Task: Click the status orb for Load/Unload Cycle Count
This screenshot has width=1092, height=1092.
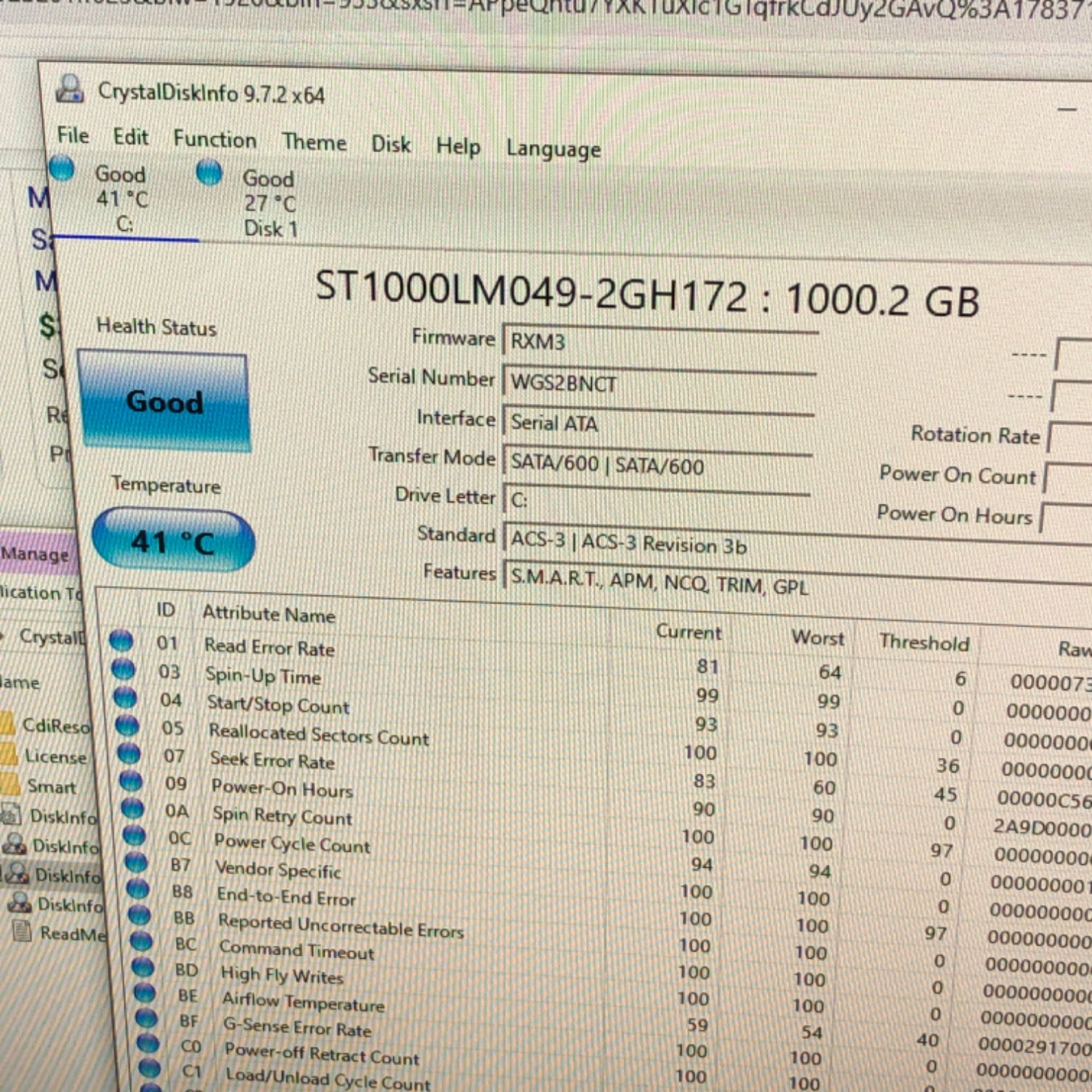Action: tap(150, 1068)
